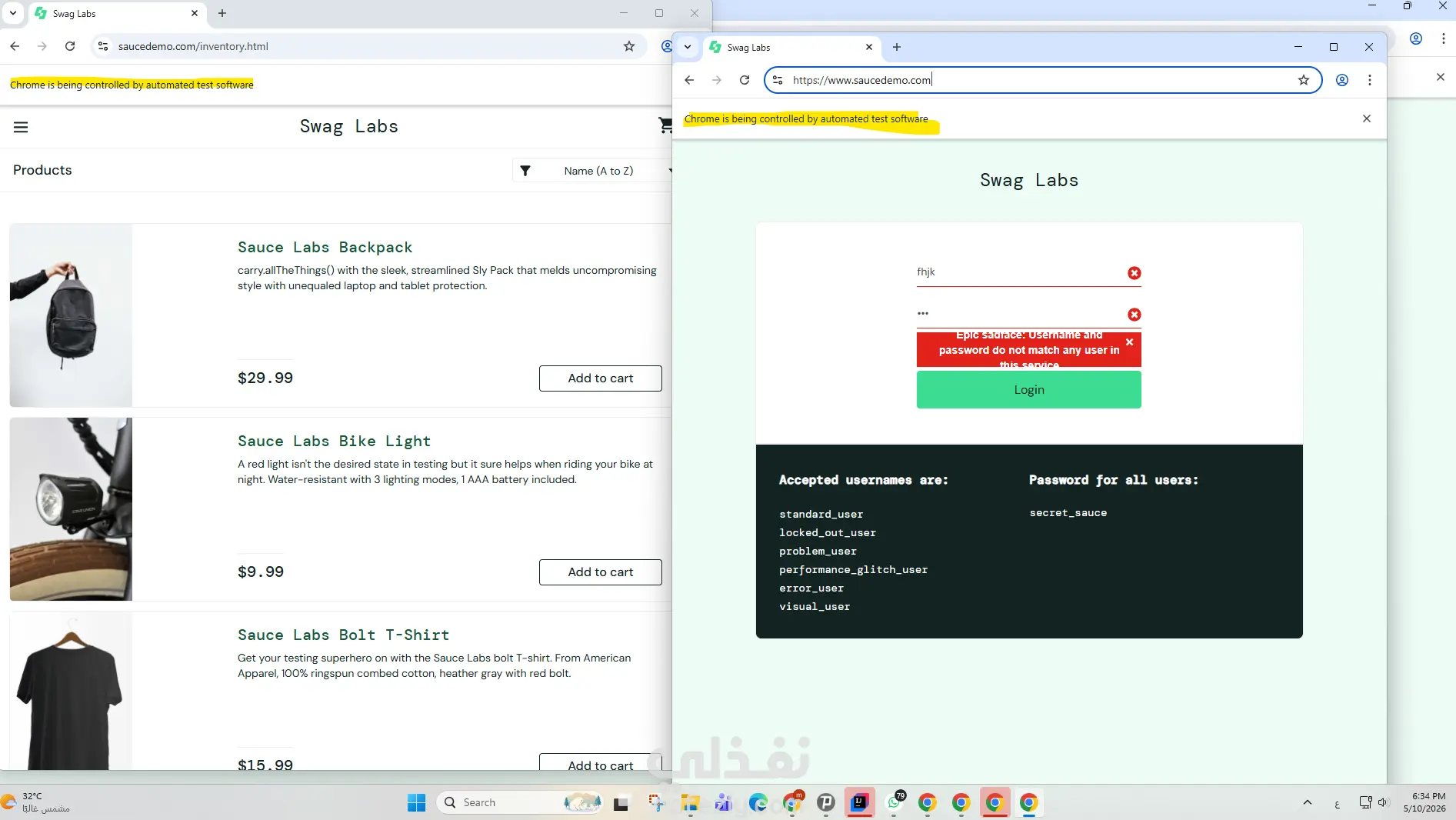Click the username field containing fhjk
Image resolution: width=1456 pixels, height=820 pixels.
[x=1029, y=272]
